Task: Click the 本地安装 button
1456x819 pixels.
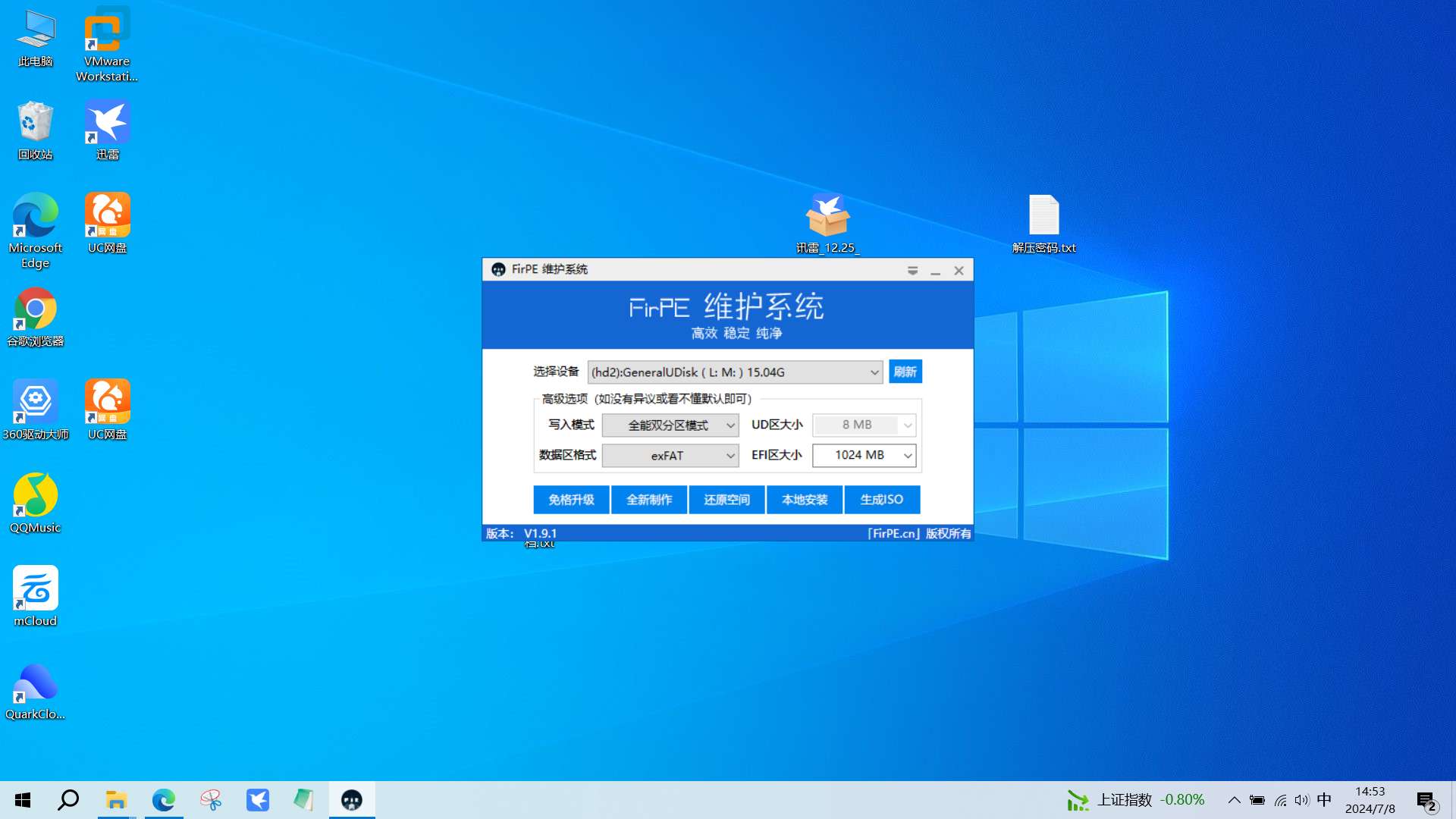Action: coord(805,500)
